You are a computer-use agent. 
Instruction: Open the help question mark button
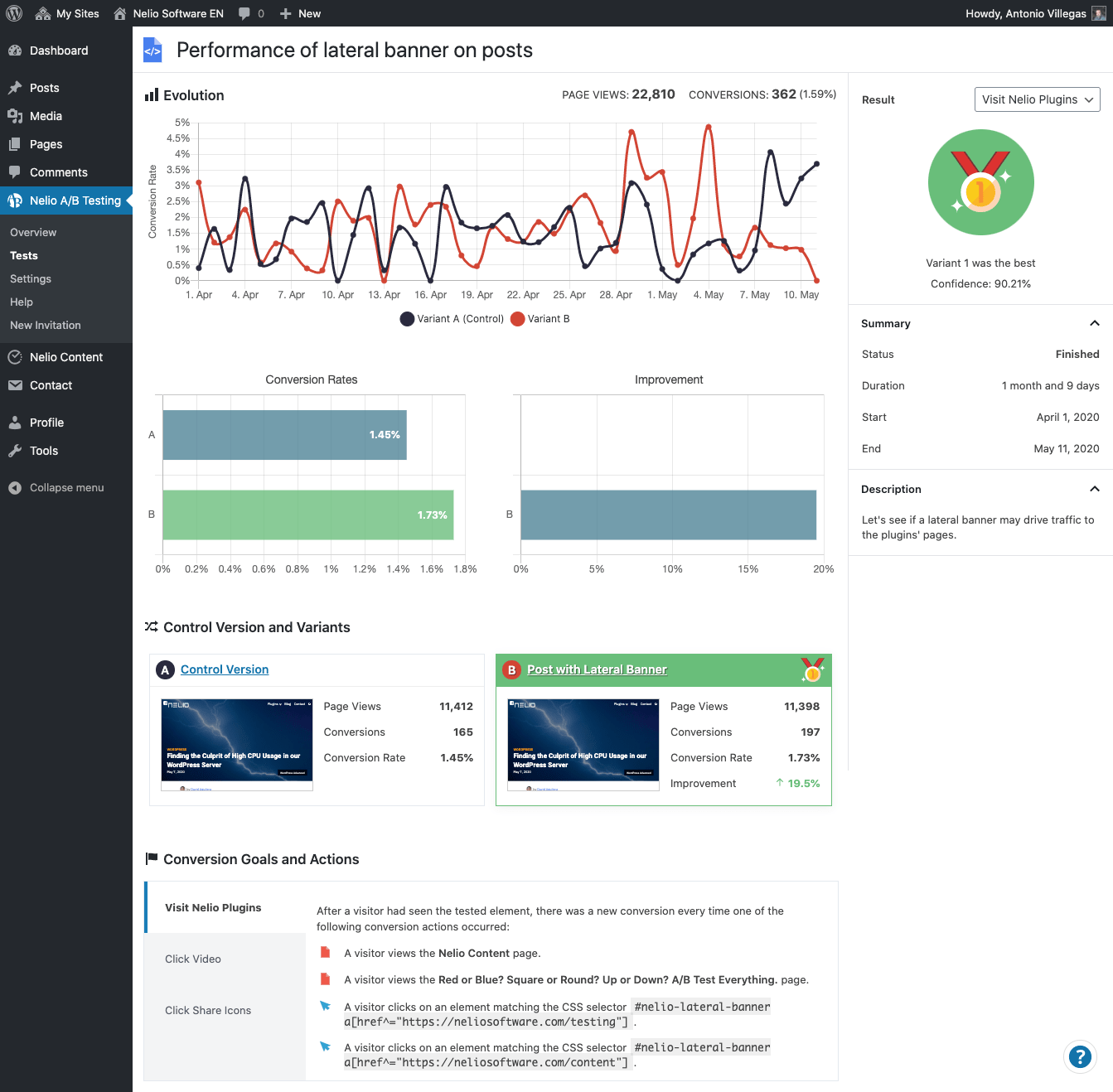tap(1080, 1056)
